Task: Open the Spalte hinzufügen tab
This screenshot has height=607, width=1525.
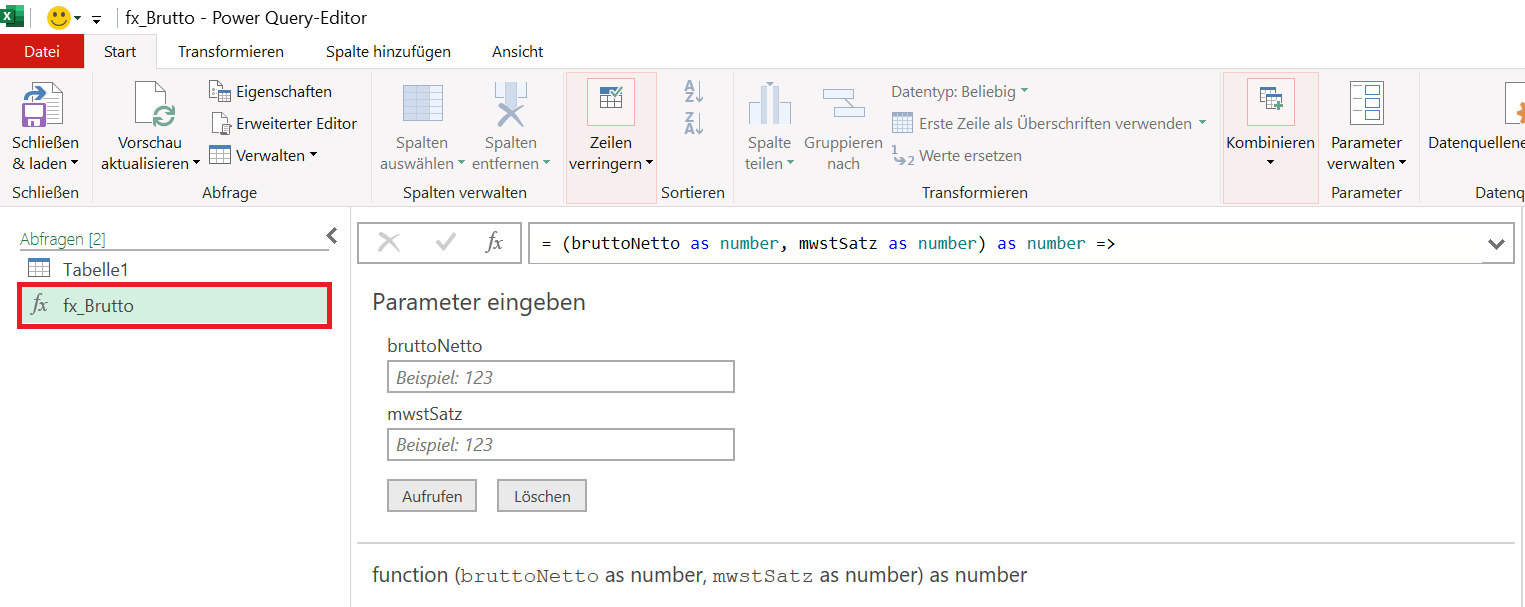Action: pyautogui.click(x=388, y=51)
